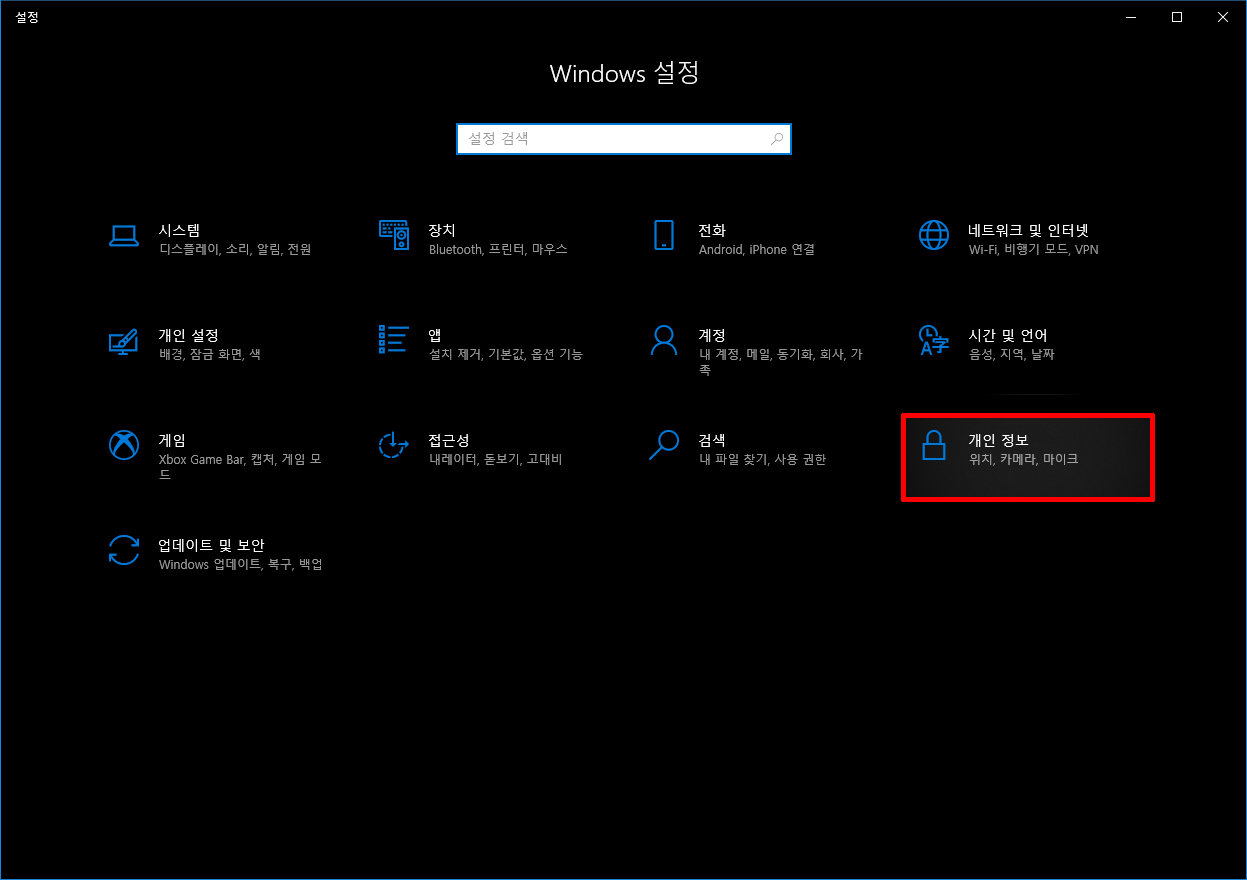Open the 개인 설정 paintbrush icon
Screen dimensions: 1247x880
coord(124,340)
